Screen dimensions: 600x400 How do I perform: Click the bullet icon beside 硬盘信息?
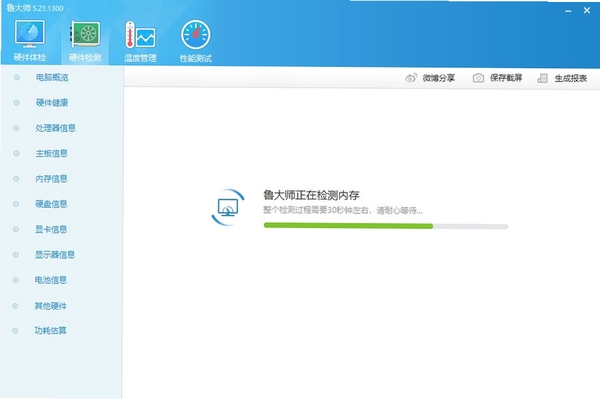pyautogui.click(x=16, y=204)
